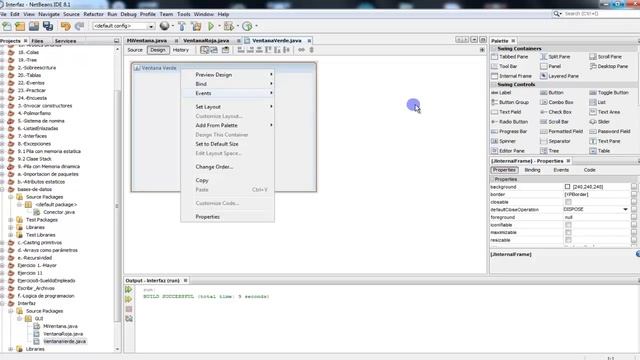Image resolution: width=640 pixels, height=360 pixels.
Task: Collapse the bases-de-datos project node
Action: coord(2,189)
